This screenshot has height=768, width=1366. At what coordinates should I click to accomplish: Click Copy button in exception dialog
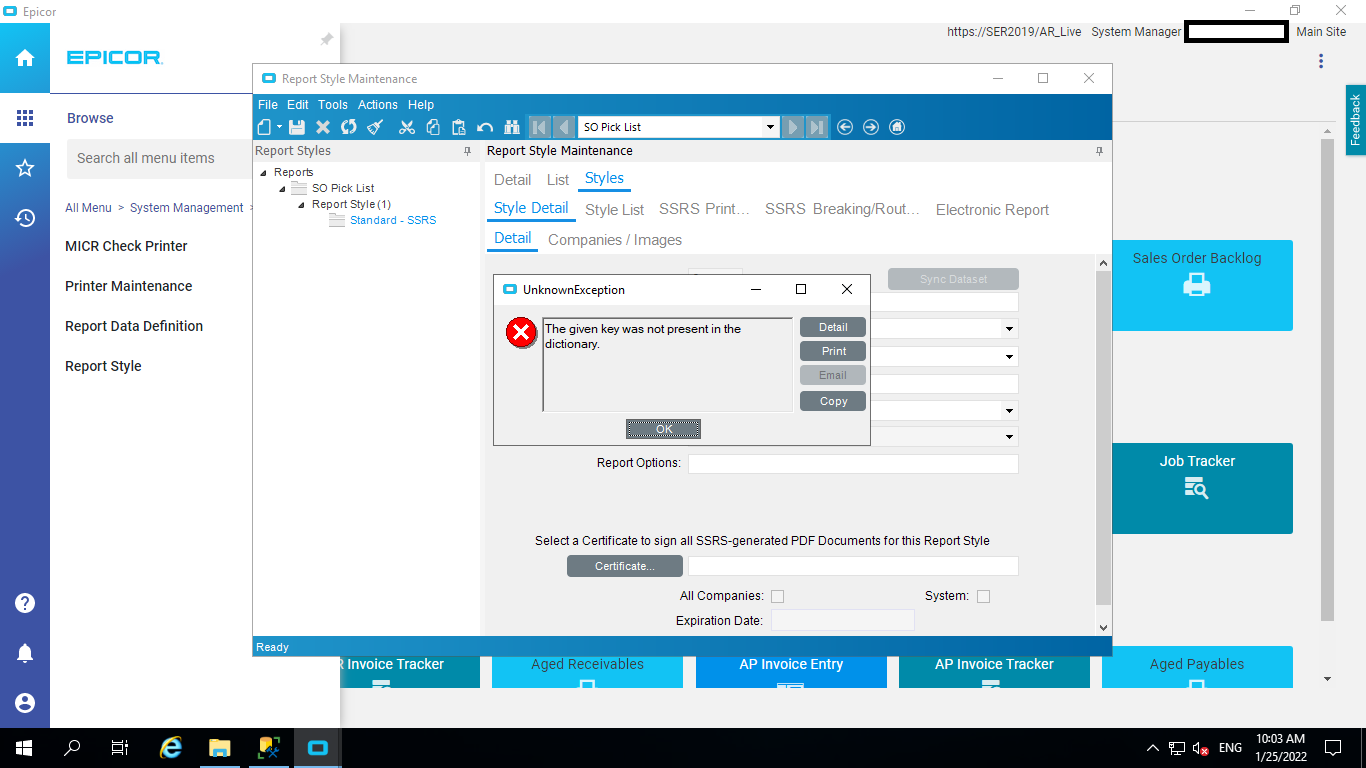(833, 401)
